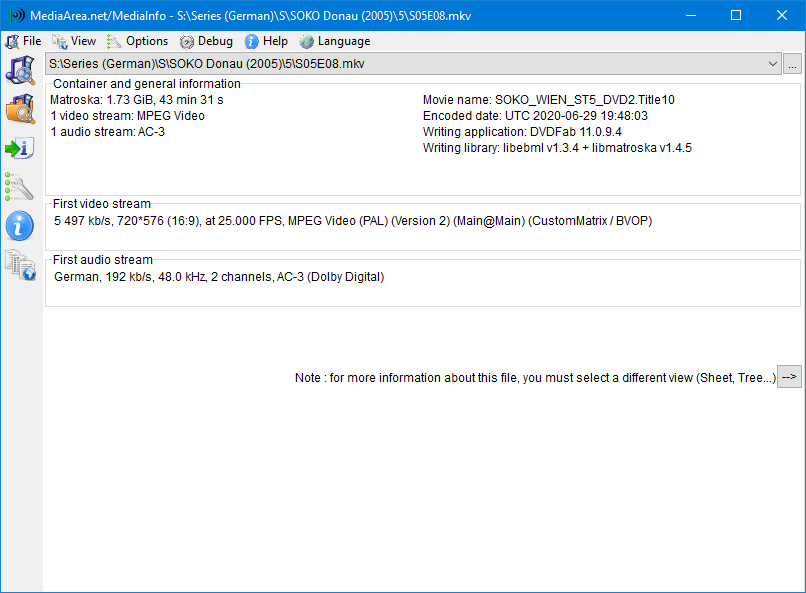The height and width of the screenshot is (593, 806).
Task: Close the MediaInfo window
Action: coord(782,15)
